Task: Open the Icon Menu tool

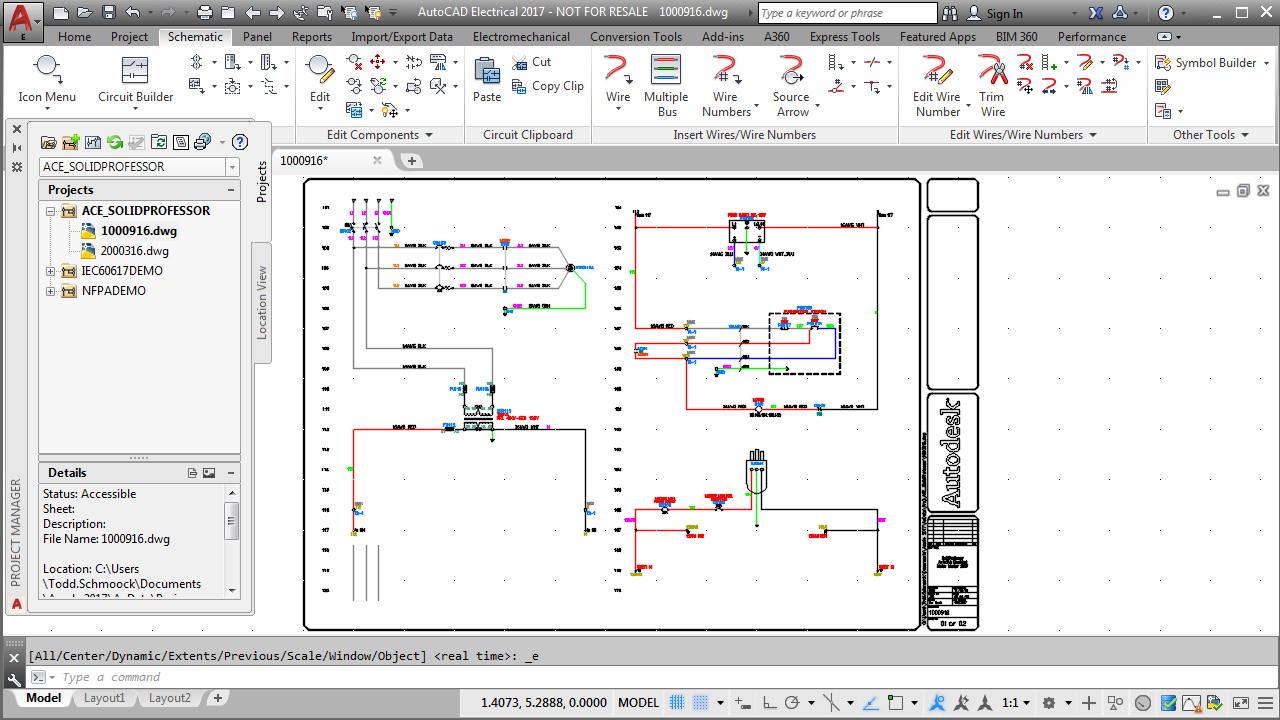Action: coord(47,79)
